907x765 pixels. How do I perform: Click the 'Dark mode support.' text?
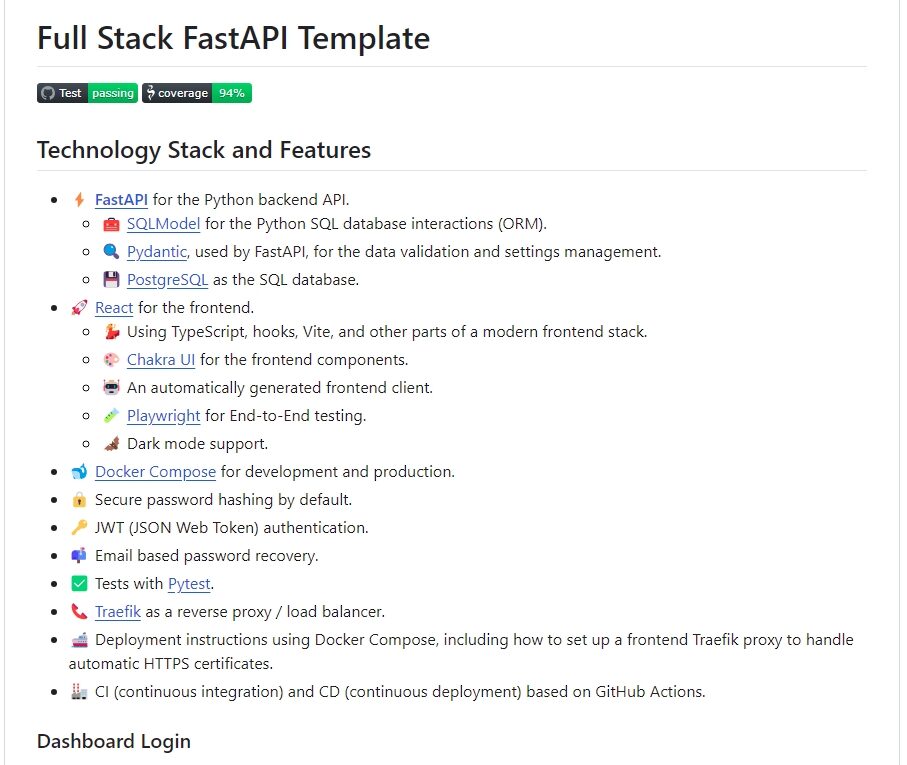[198, 444]
